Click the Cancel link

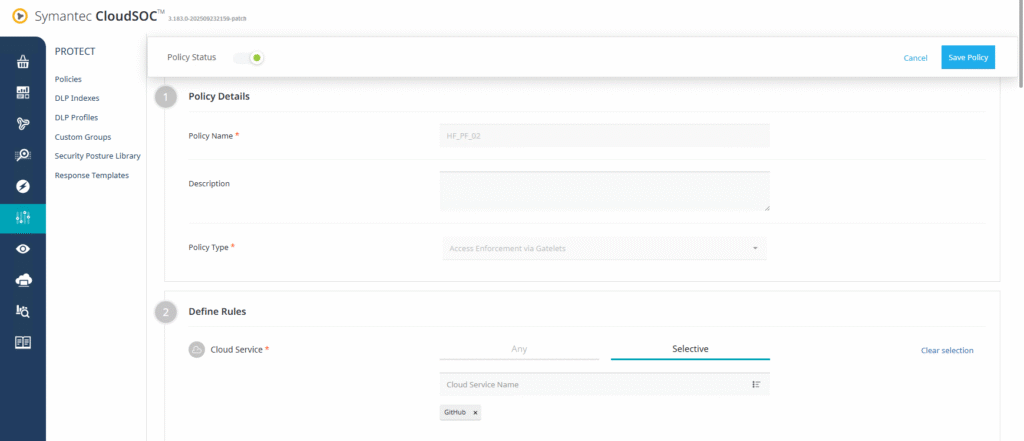[x=915, y=58]
